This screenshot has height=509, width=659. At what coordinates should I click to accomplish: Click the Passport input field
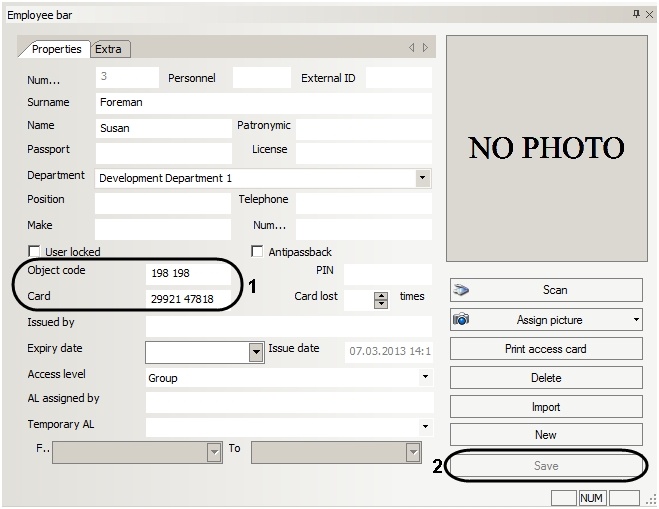point(163,153)
